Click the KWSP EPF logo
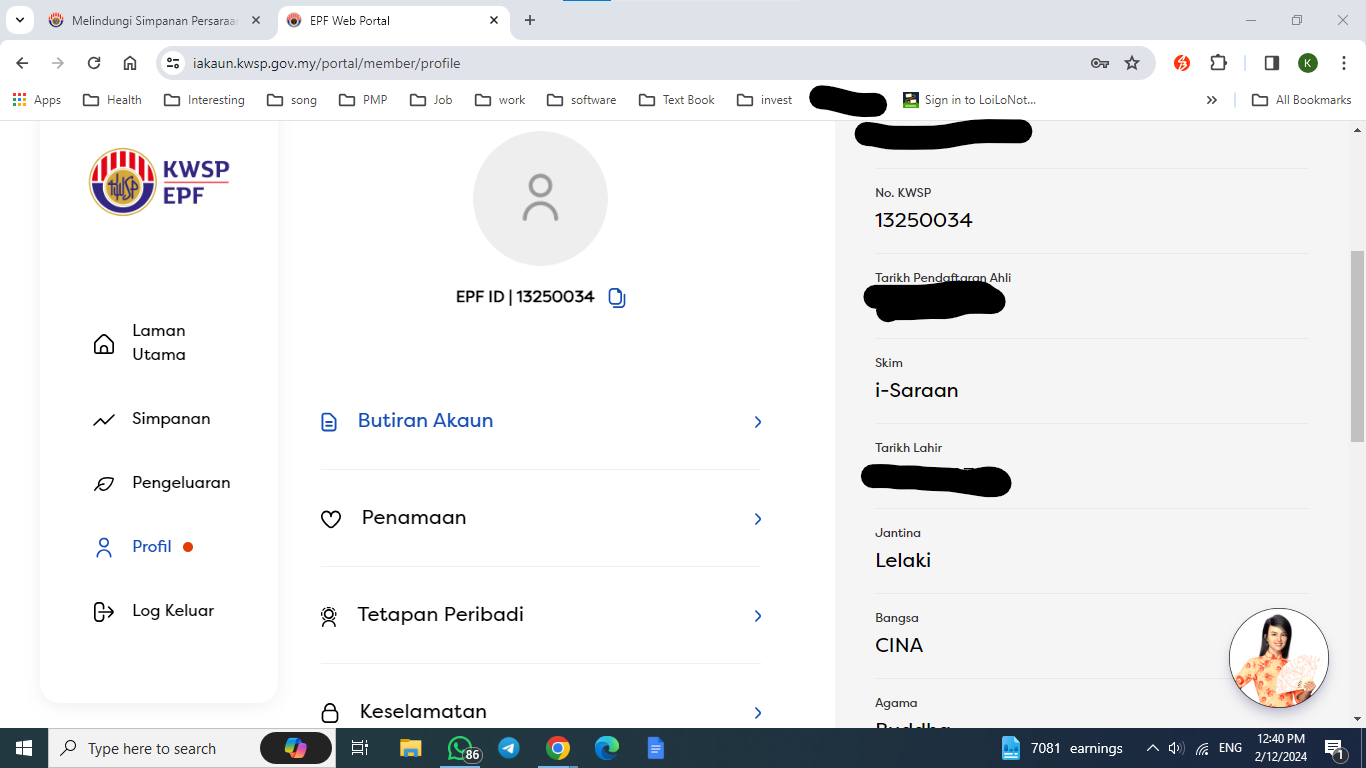This screenshot has width=1366, height=768. click(x=159, y=182)
